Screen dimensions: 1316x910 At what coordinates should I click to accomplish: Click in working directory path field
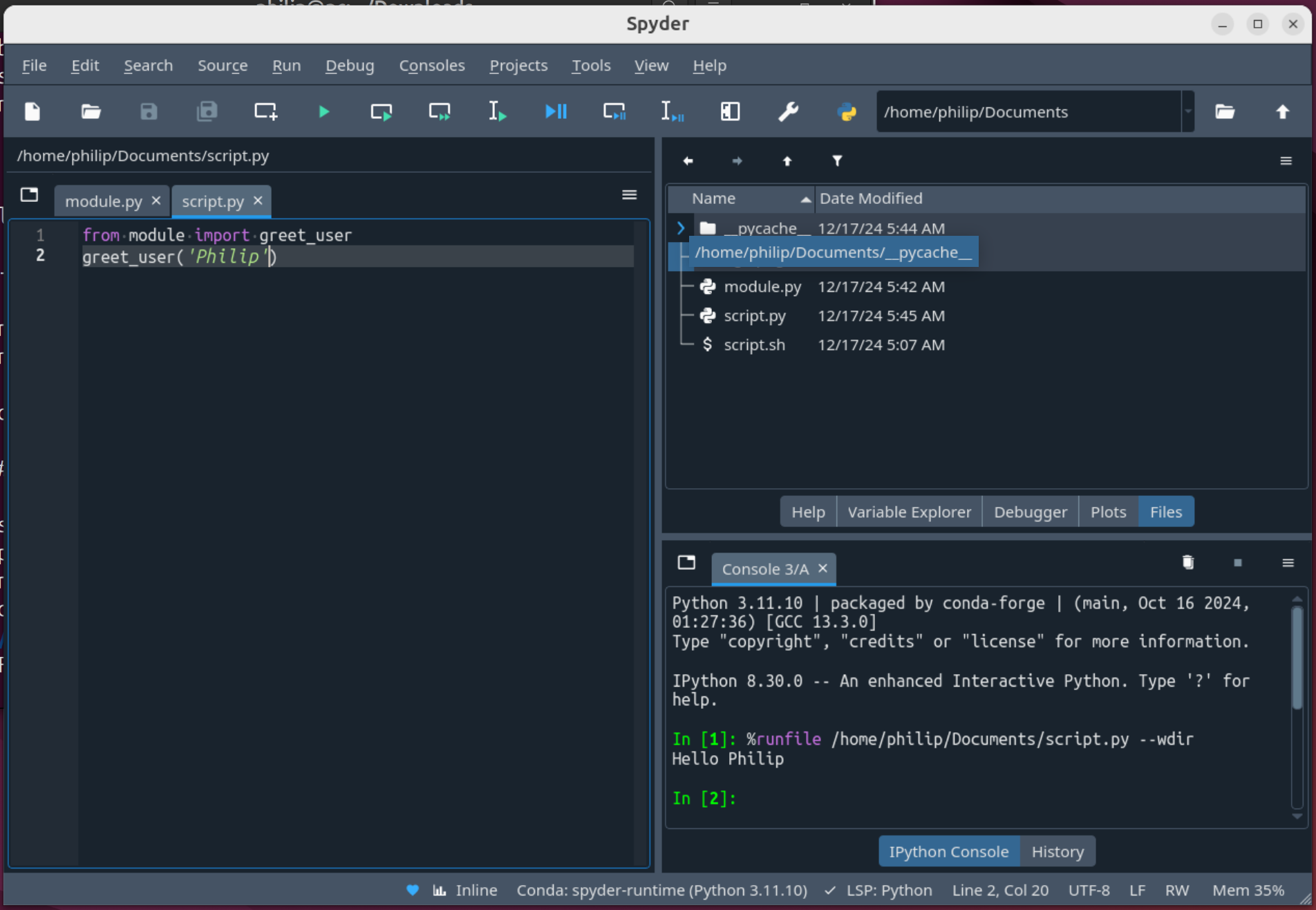click(x=1028, y=111)
